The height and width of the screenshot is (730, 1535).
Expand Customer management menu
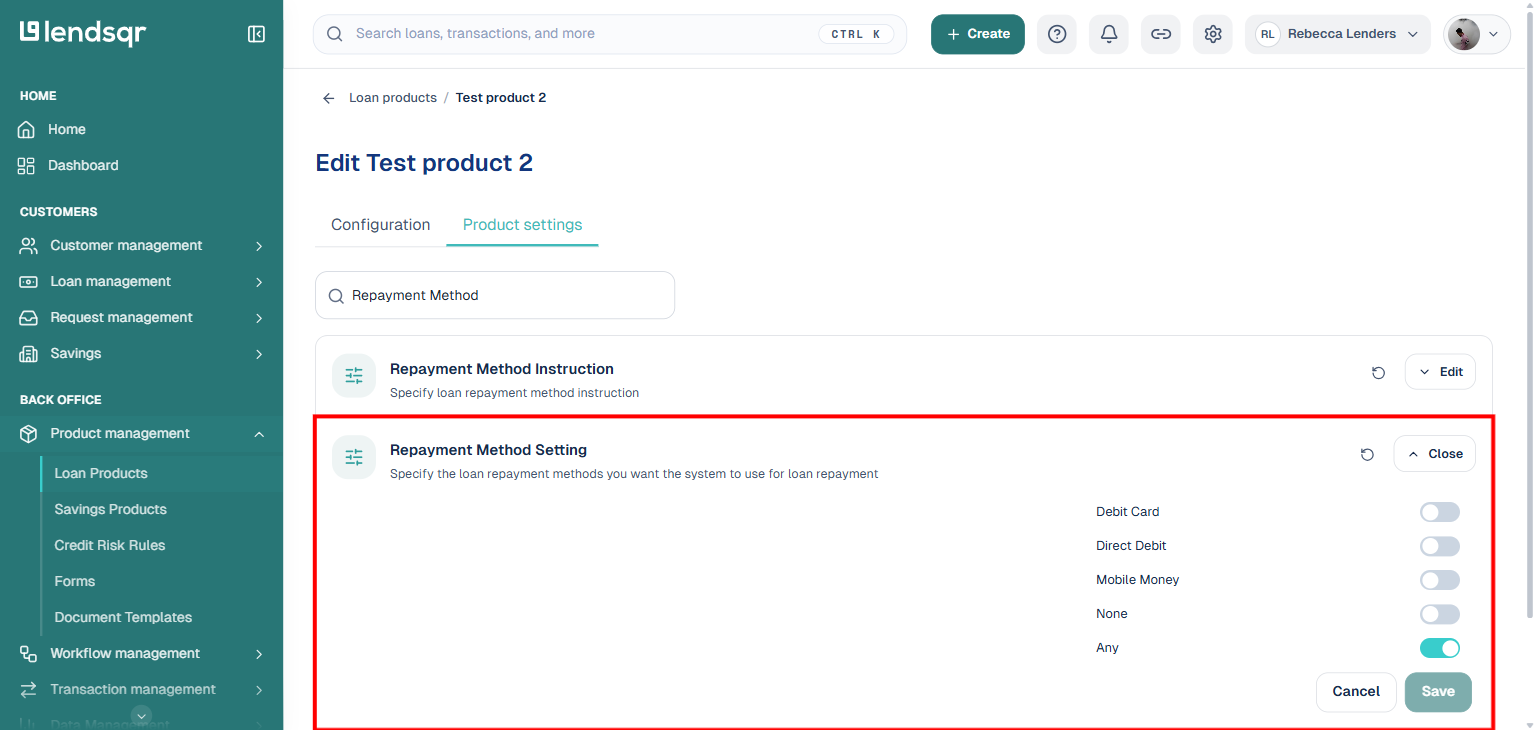point(141,245)
